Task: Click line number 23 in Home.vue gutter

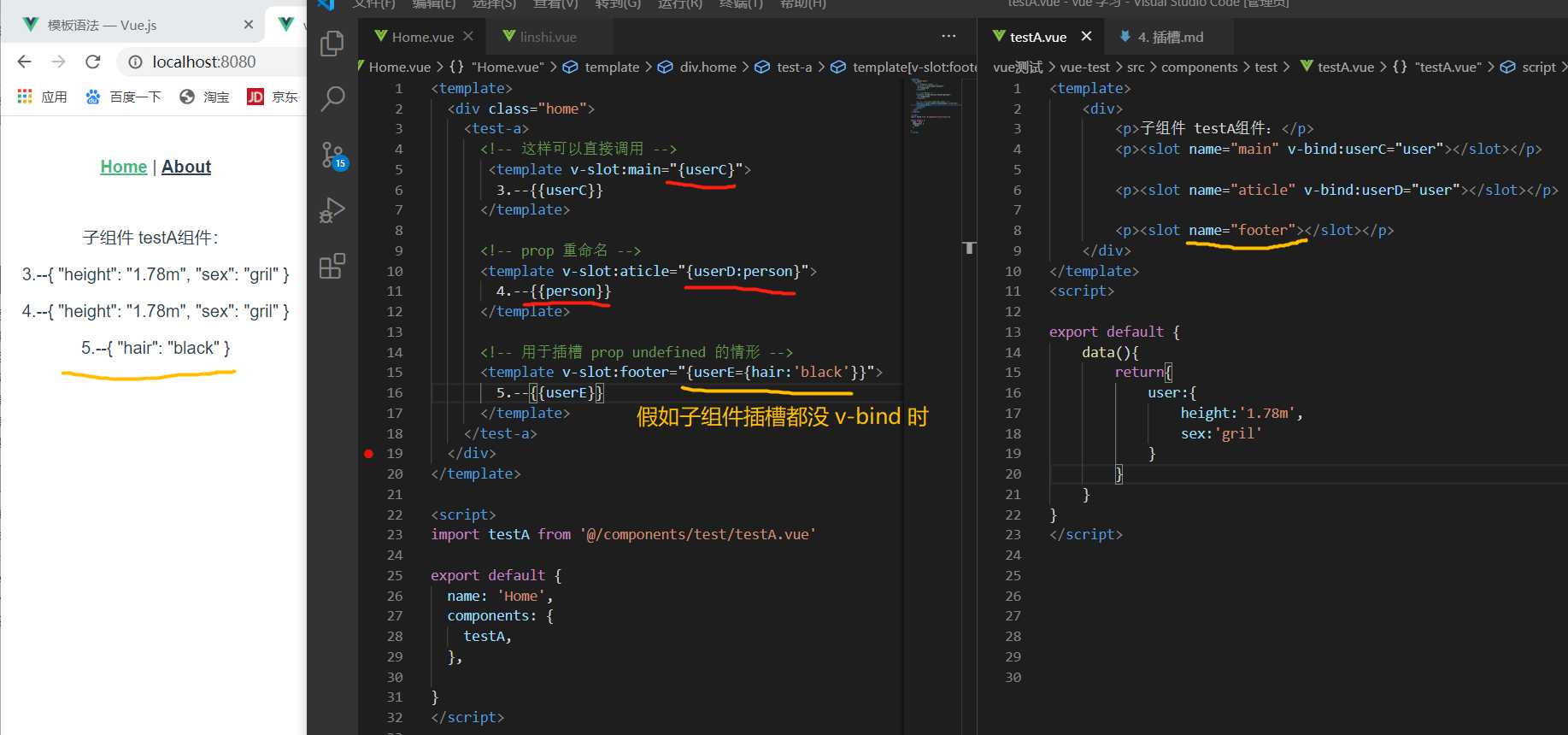Action: point(395,535)
